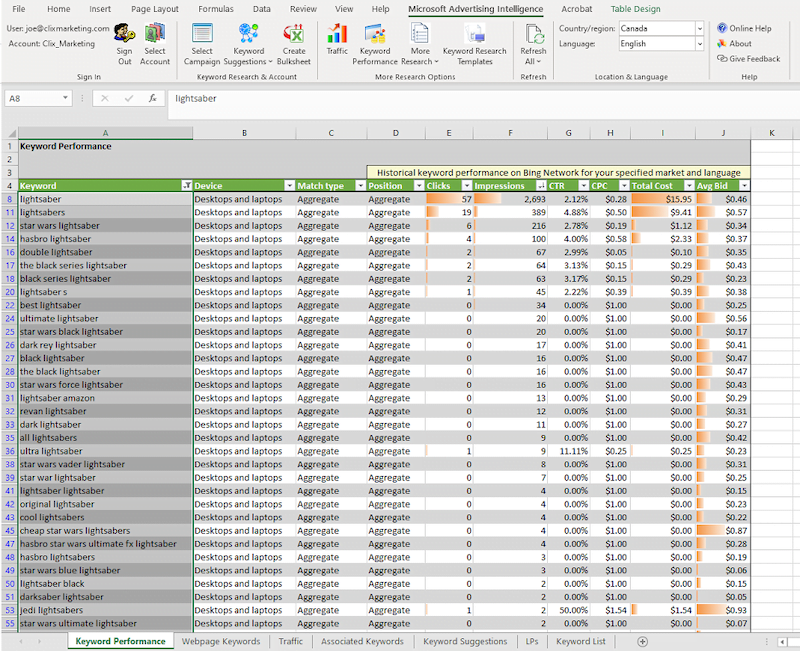Open the Table Design ribbon tab
The width and height of the screenshot is (800, 651).
click(635, 9)
